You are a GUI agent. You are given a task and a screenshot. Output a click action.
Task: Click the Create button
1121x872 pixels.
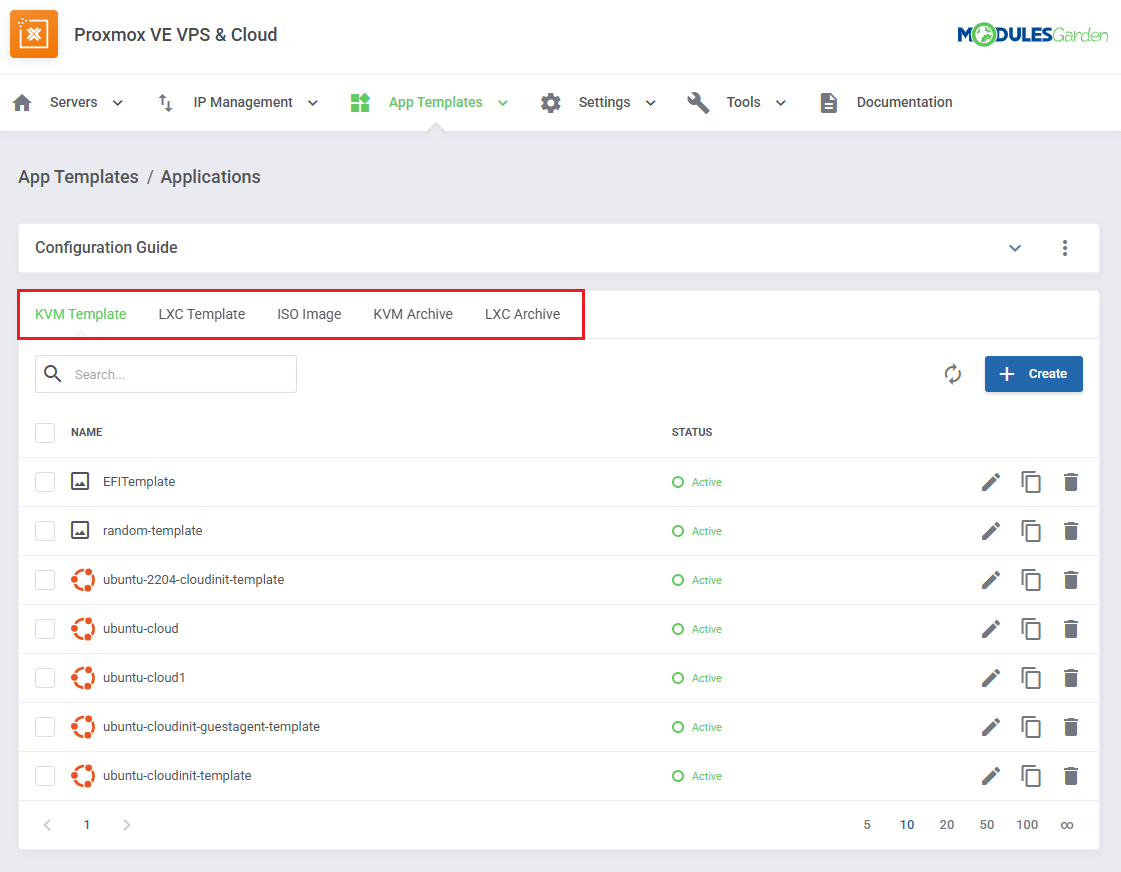click(1034, 374)
